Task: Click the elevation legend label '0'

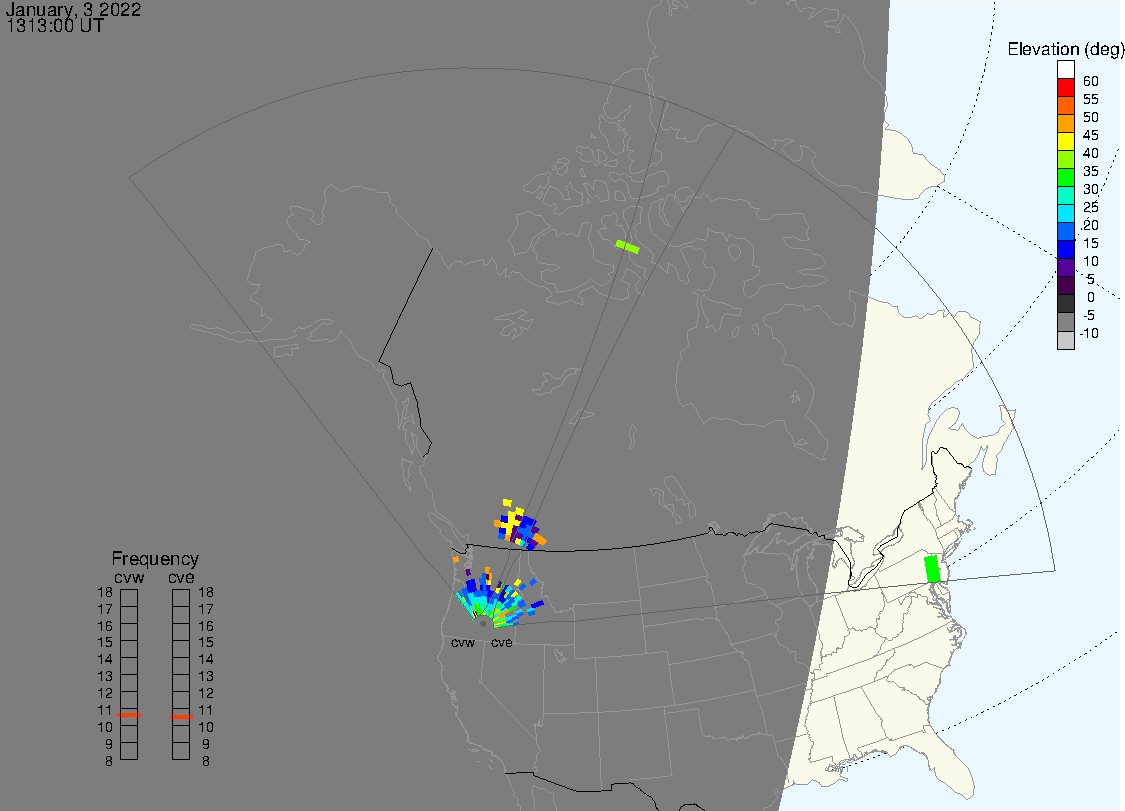Action: click(x=1091, y=297)
